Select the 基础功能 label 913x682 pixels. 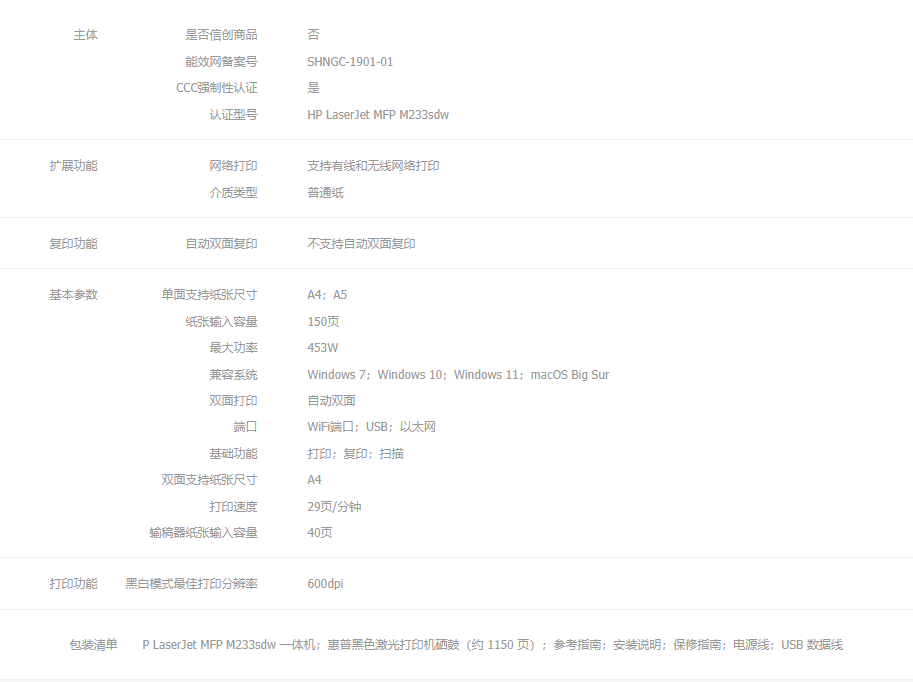tap(233, 454)
